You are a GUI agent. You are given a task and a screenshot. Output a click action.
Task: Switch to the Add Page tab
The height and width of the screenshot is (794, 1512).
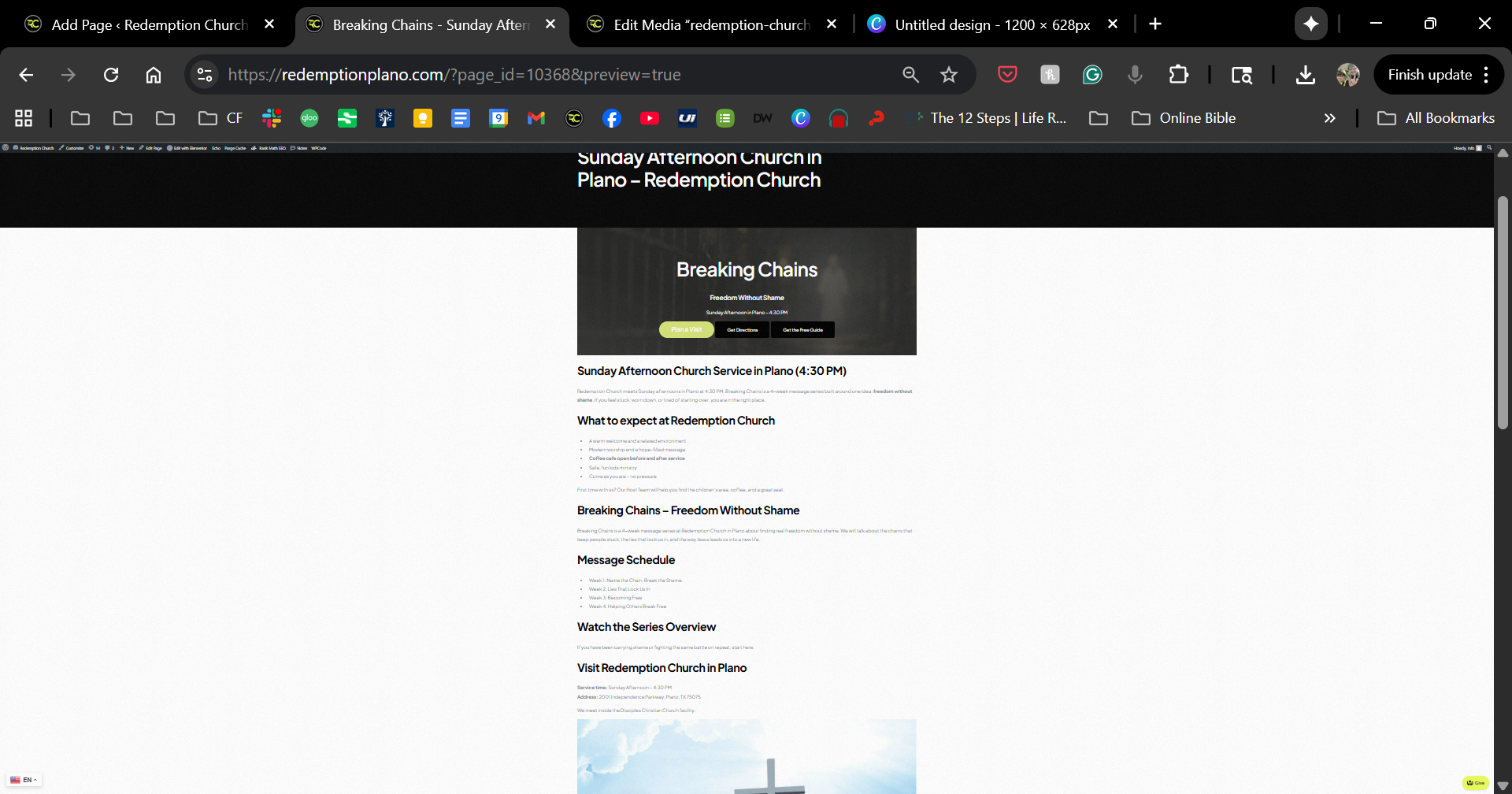(x=149, y=24)
